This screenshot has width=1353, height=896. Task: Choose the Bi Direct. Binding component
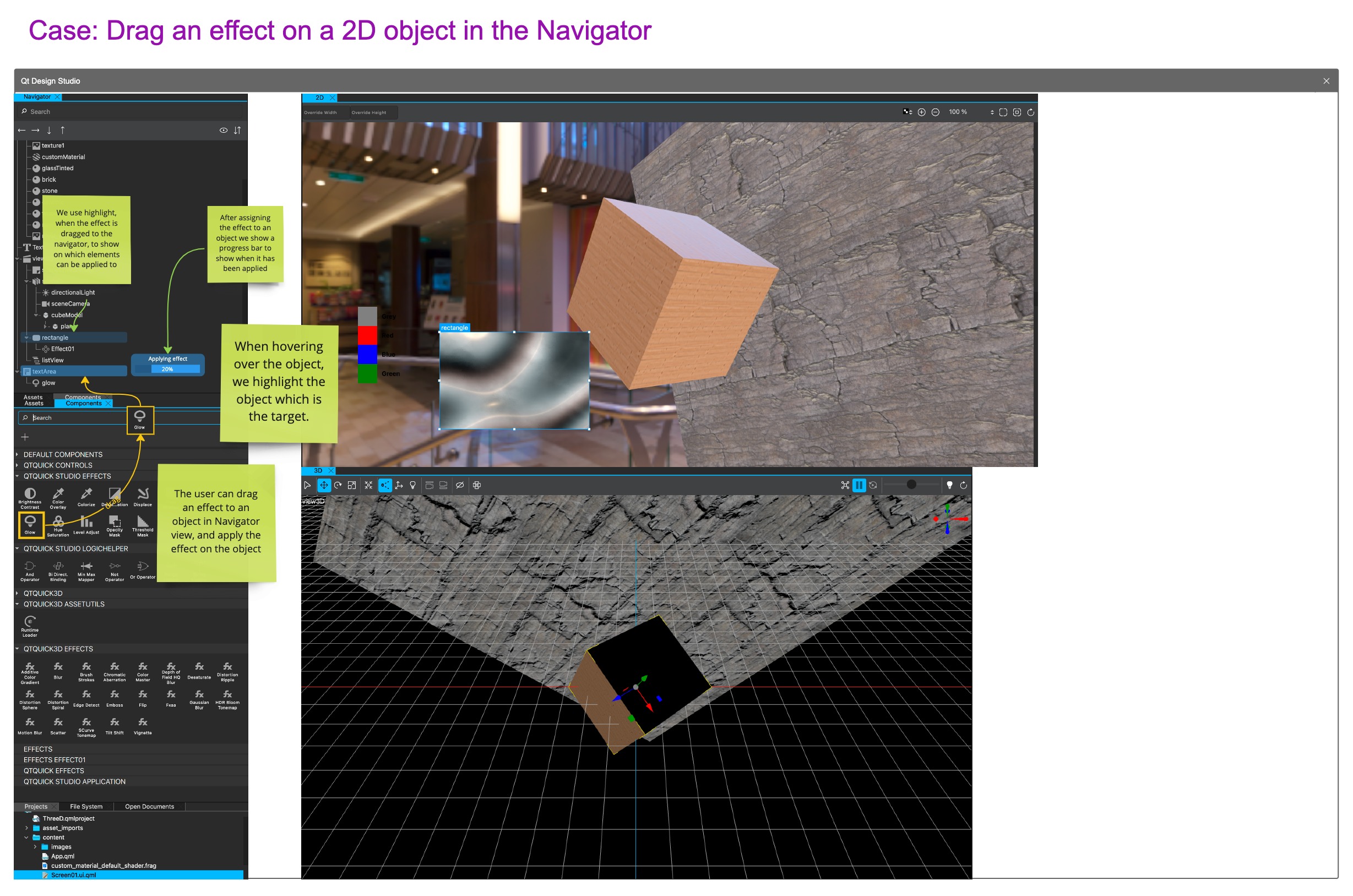coord(58,571)
